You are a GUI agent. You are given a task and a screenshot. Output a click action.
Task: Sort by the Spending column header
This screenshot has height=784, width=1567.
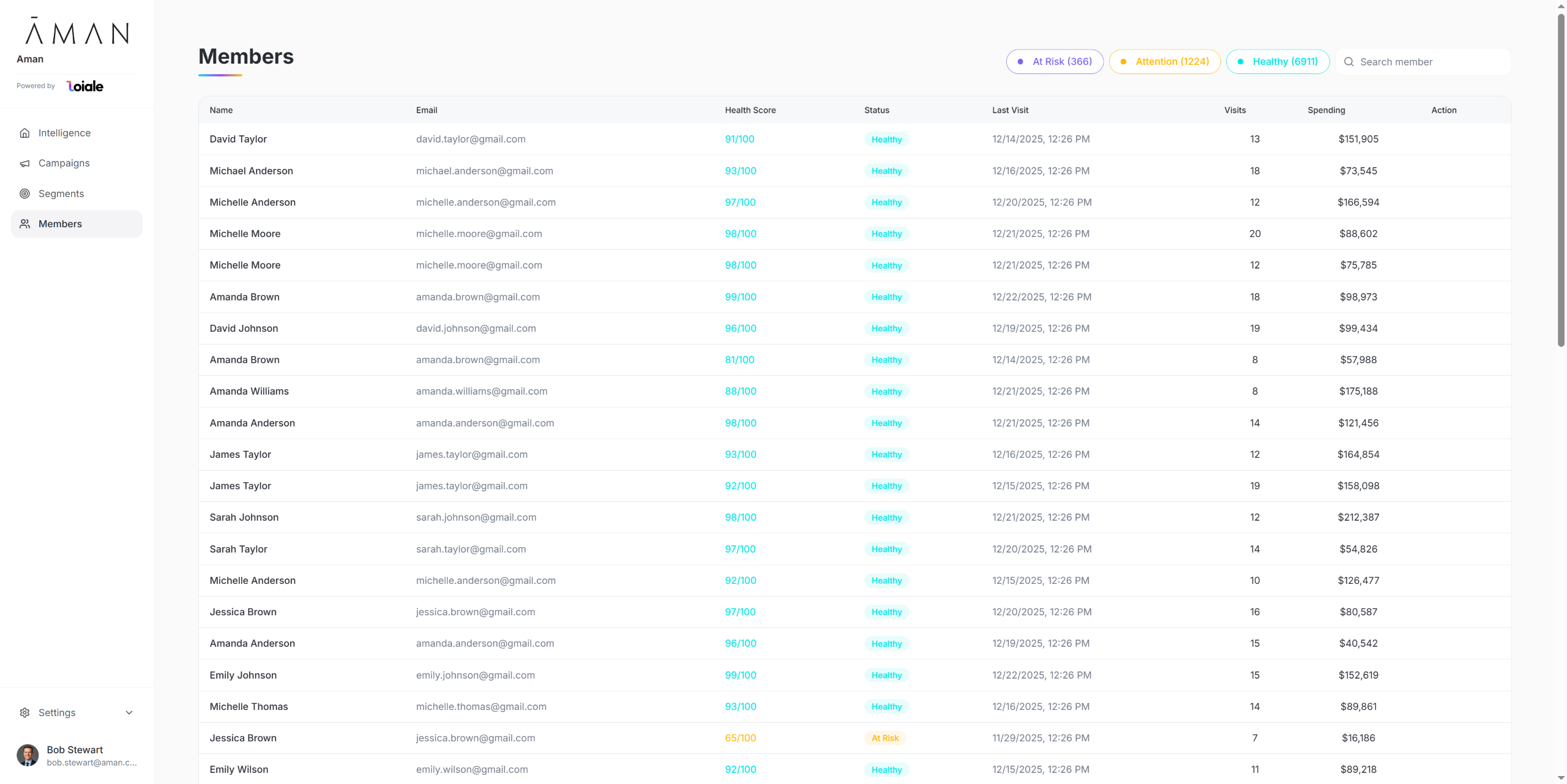point(1326,110)
